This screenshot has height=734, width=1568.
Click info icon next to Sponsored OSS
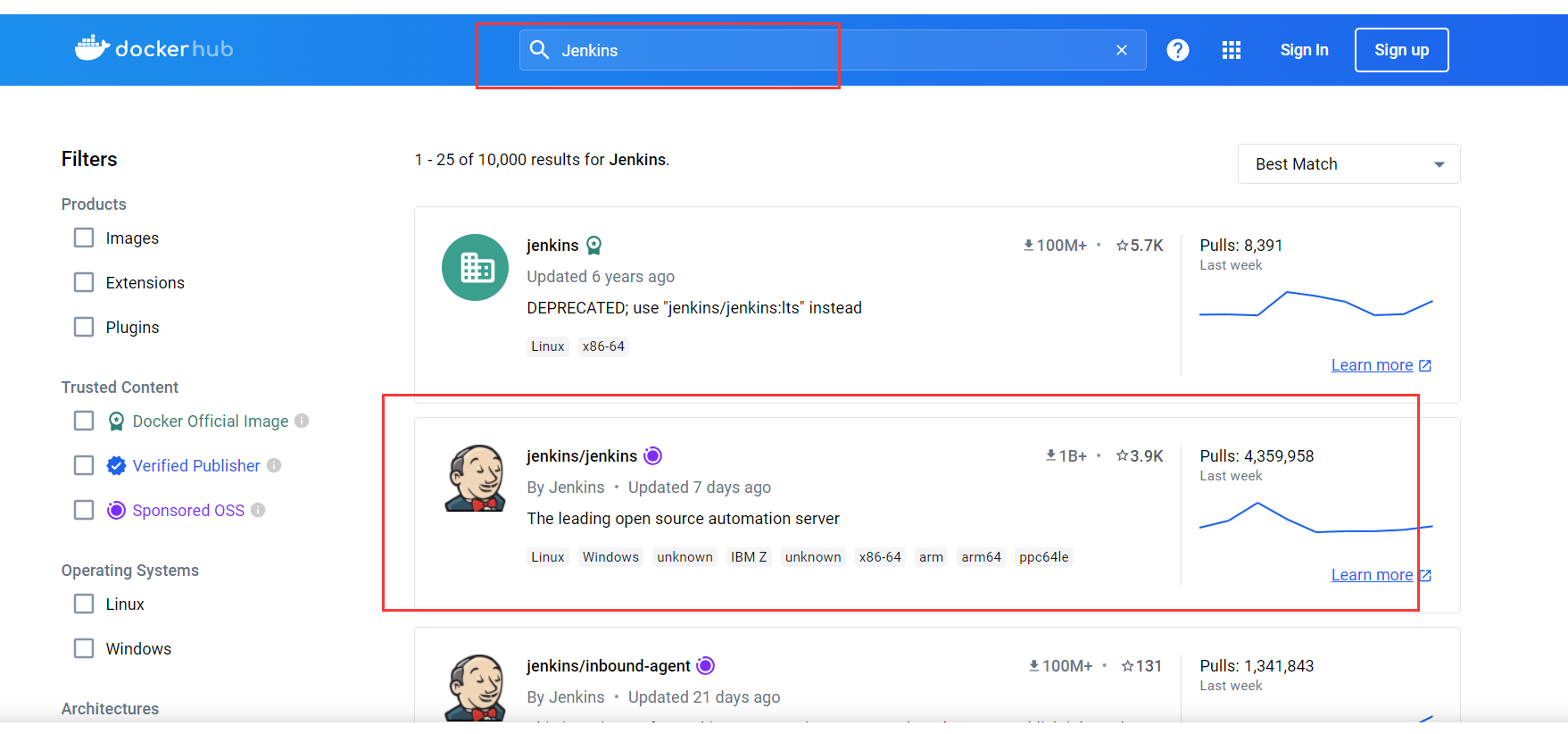point(258,510)
